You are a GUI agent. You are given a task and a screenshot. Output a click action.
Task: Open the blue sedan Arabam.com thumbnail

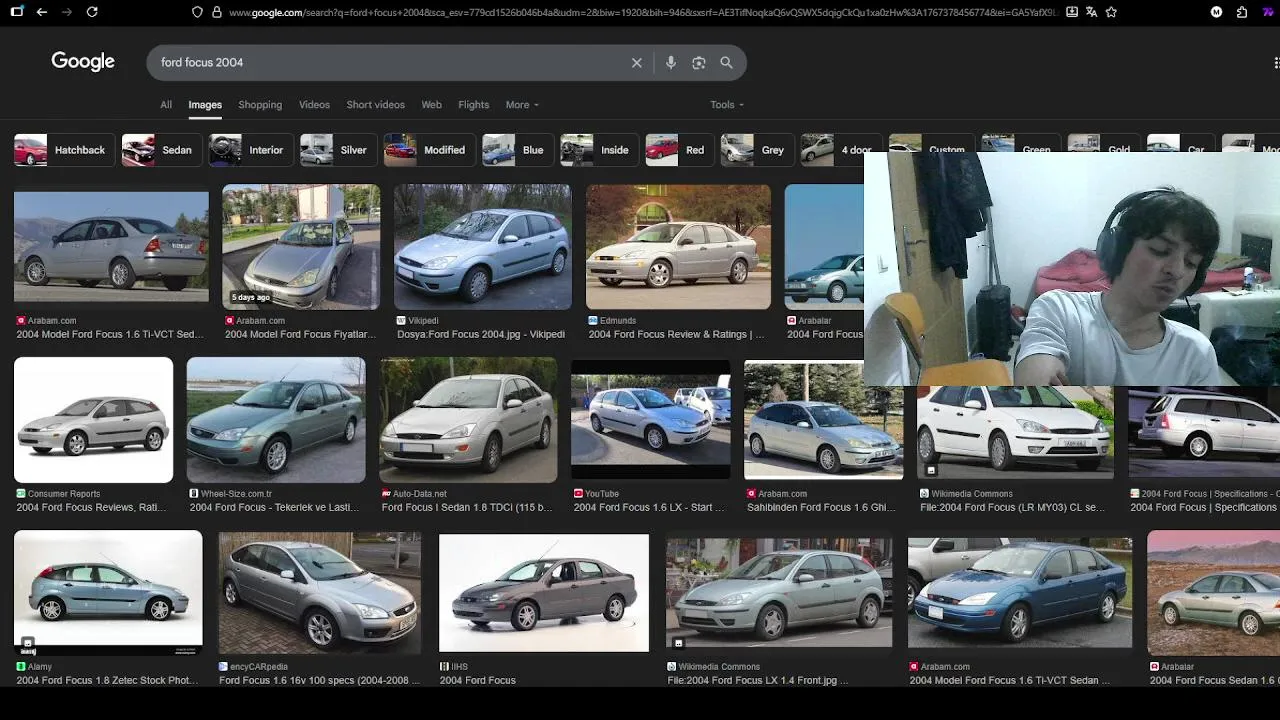pyautogui.click(x=1020, y=593)
